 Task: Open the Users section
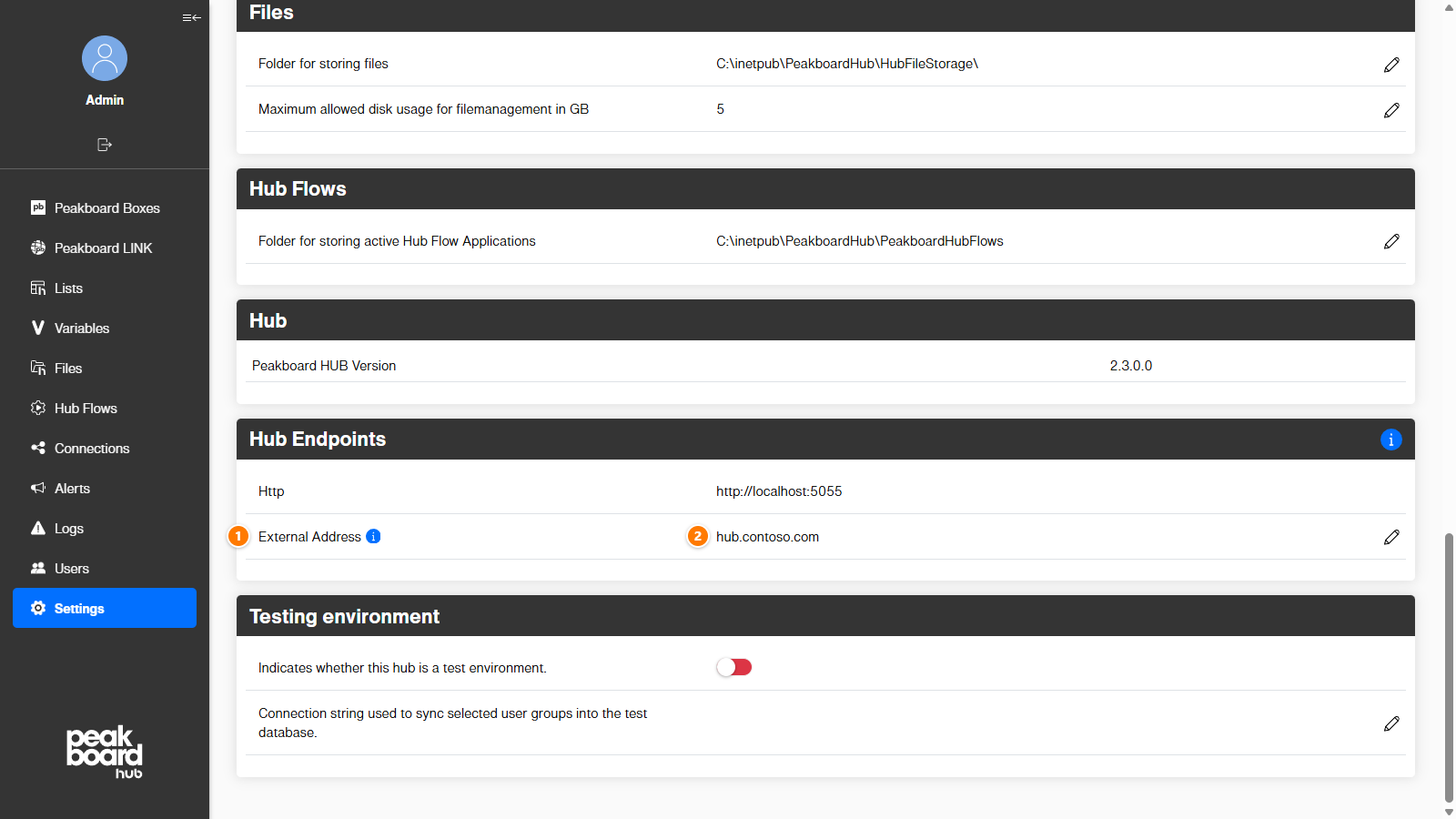(x=105, y=568)
